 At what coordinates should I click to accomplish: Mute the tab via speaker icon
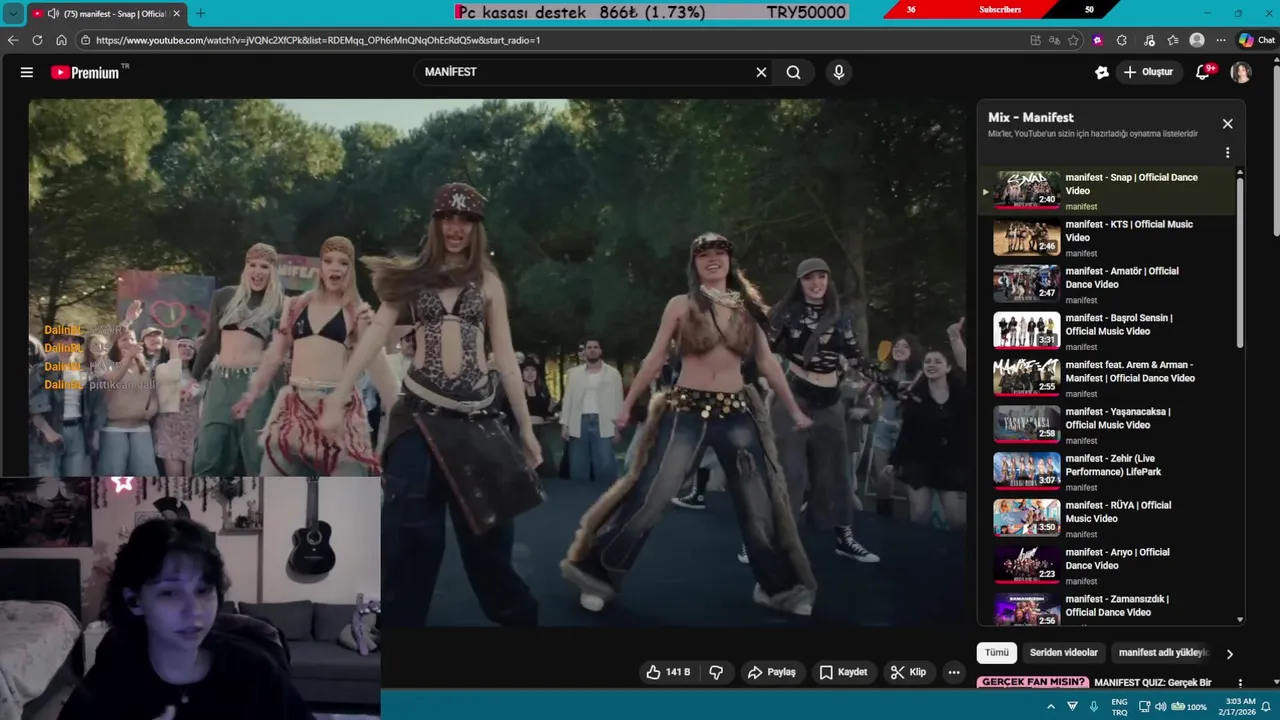click(x=52, y=13)
